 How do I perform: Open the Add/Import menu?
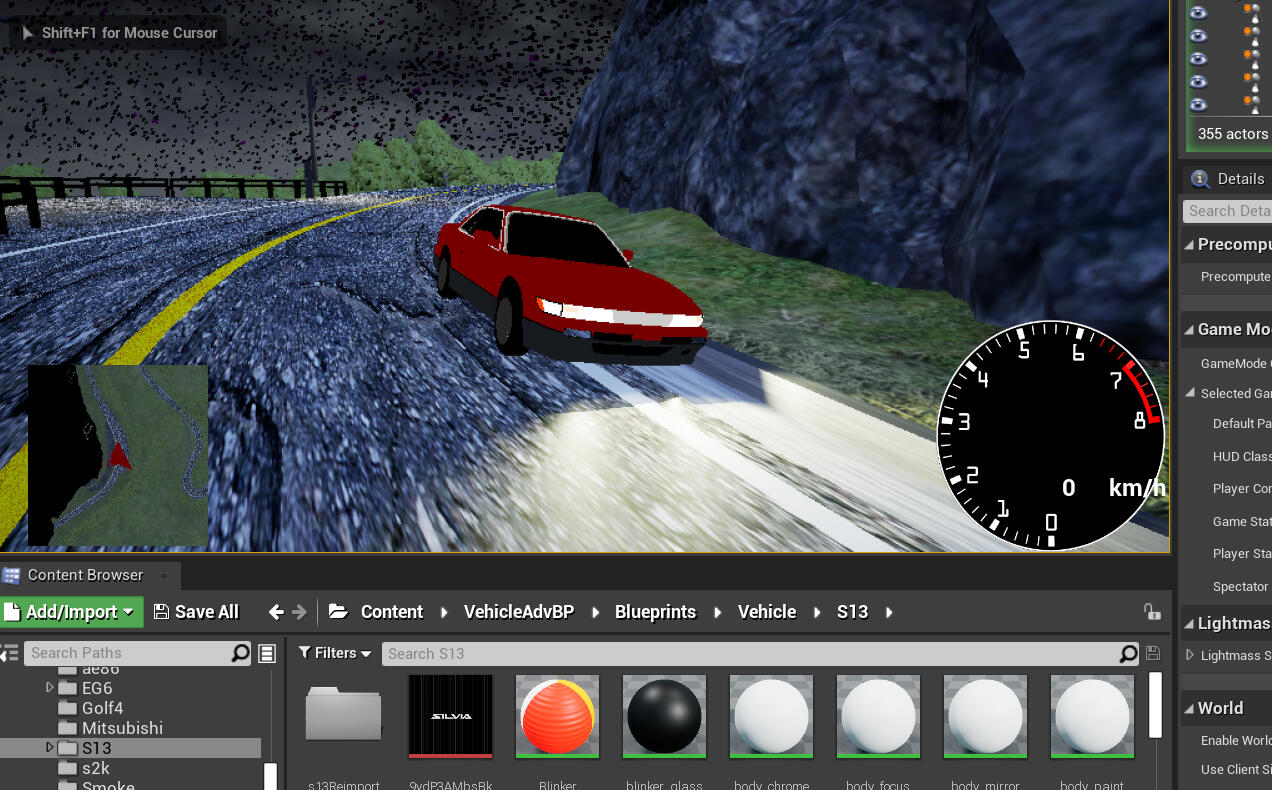[72, 612]
